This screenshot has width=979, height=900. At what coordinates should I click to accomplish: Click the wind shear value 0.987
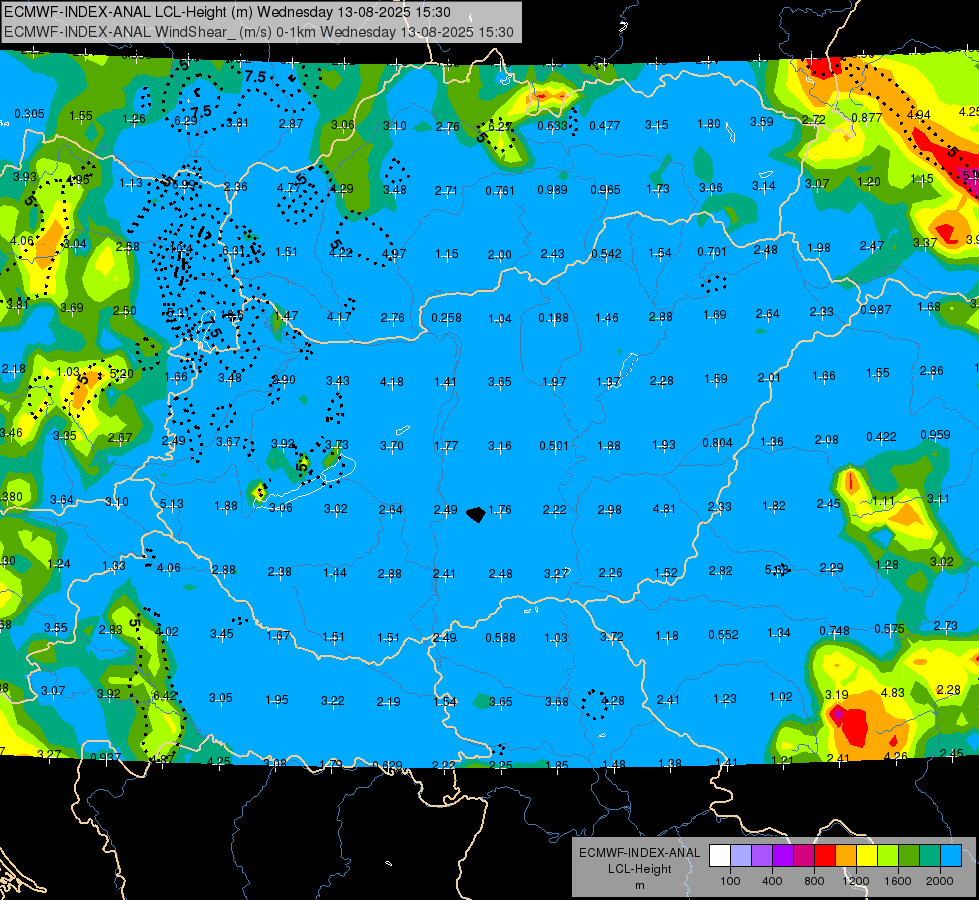tap(876, 310)
